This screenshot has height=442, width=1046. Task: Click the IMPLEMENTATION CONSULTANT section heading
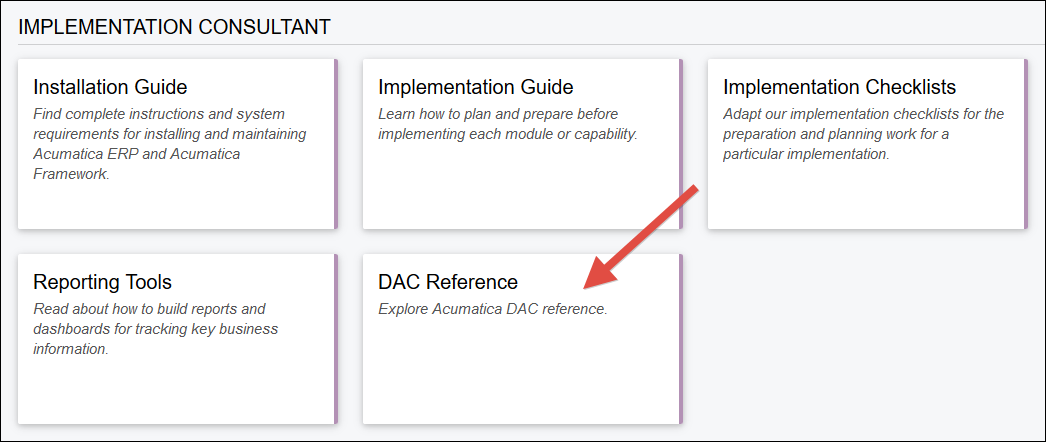click(174, 27)
